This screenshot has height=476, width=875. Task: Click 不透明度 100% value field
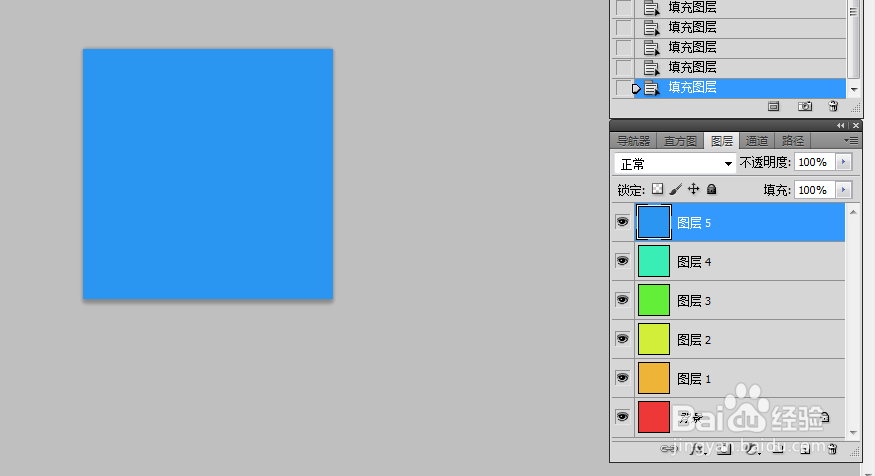pos(815,162)
